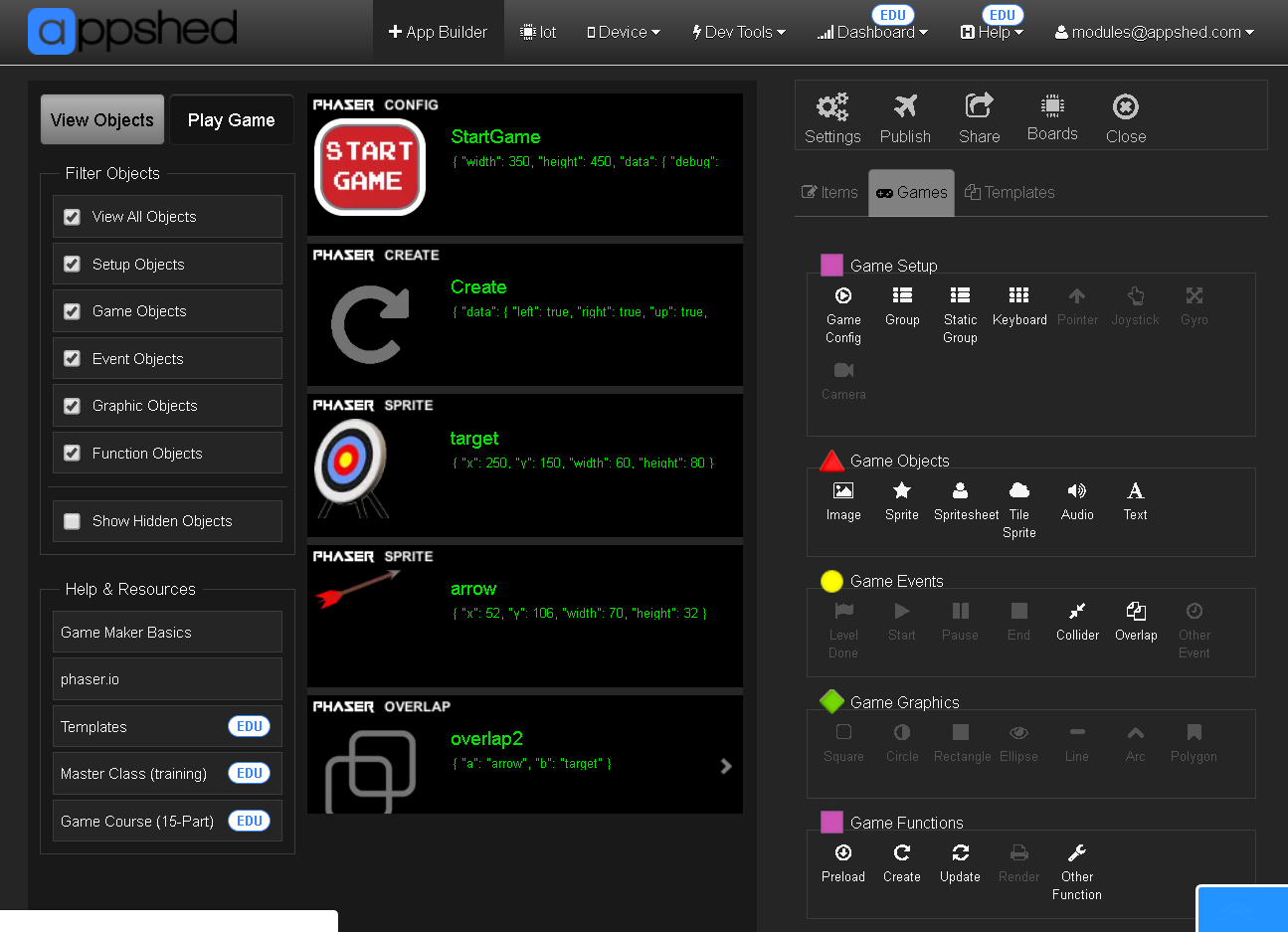This screenshot has height=932, width=1288.
Task: Click the Share icon
Action: point(979,105)
